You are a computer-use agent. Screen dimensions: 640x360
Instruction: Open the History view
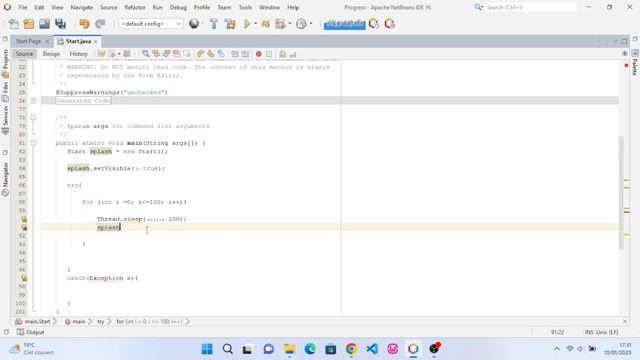pyautogui.click(x=78, y=54)
